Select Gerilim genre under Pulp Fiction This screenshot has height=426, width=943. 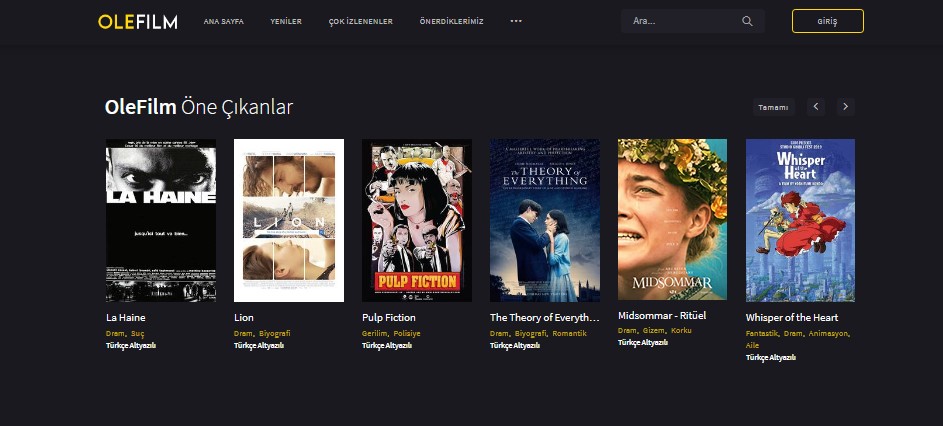375,333
